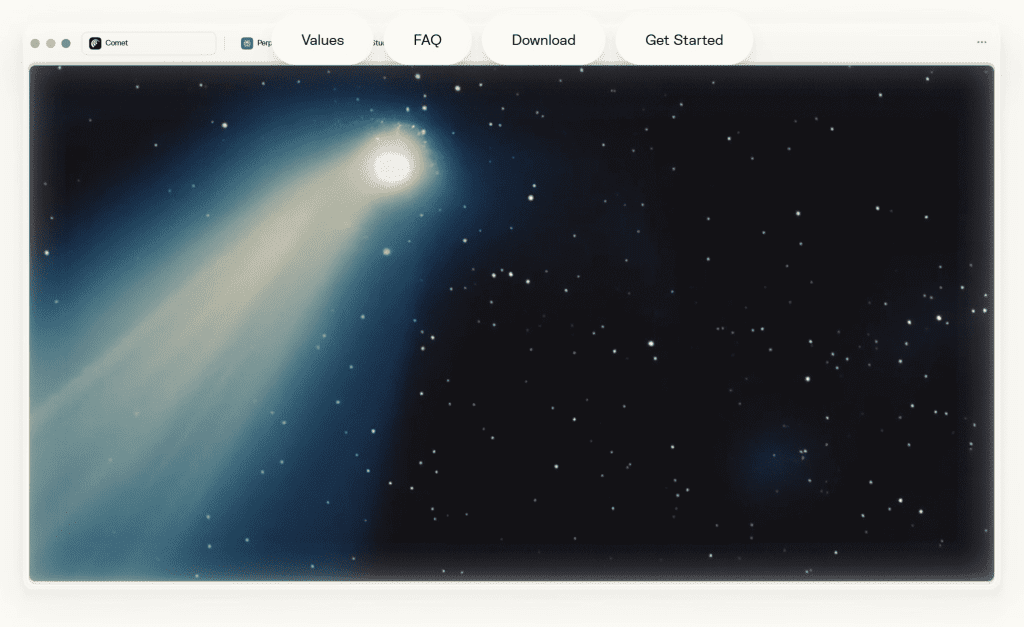Click the comet space image
The image size is (1024, 627).
(511, 323)
